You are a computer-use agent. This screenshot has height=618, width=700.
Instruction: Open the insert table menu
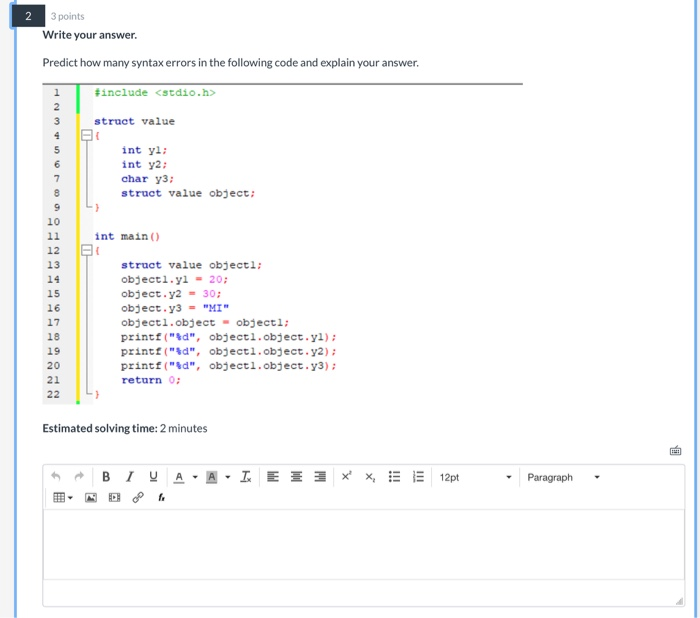coord(63,497)
